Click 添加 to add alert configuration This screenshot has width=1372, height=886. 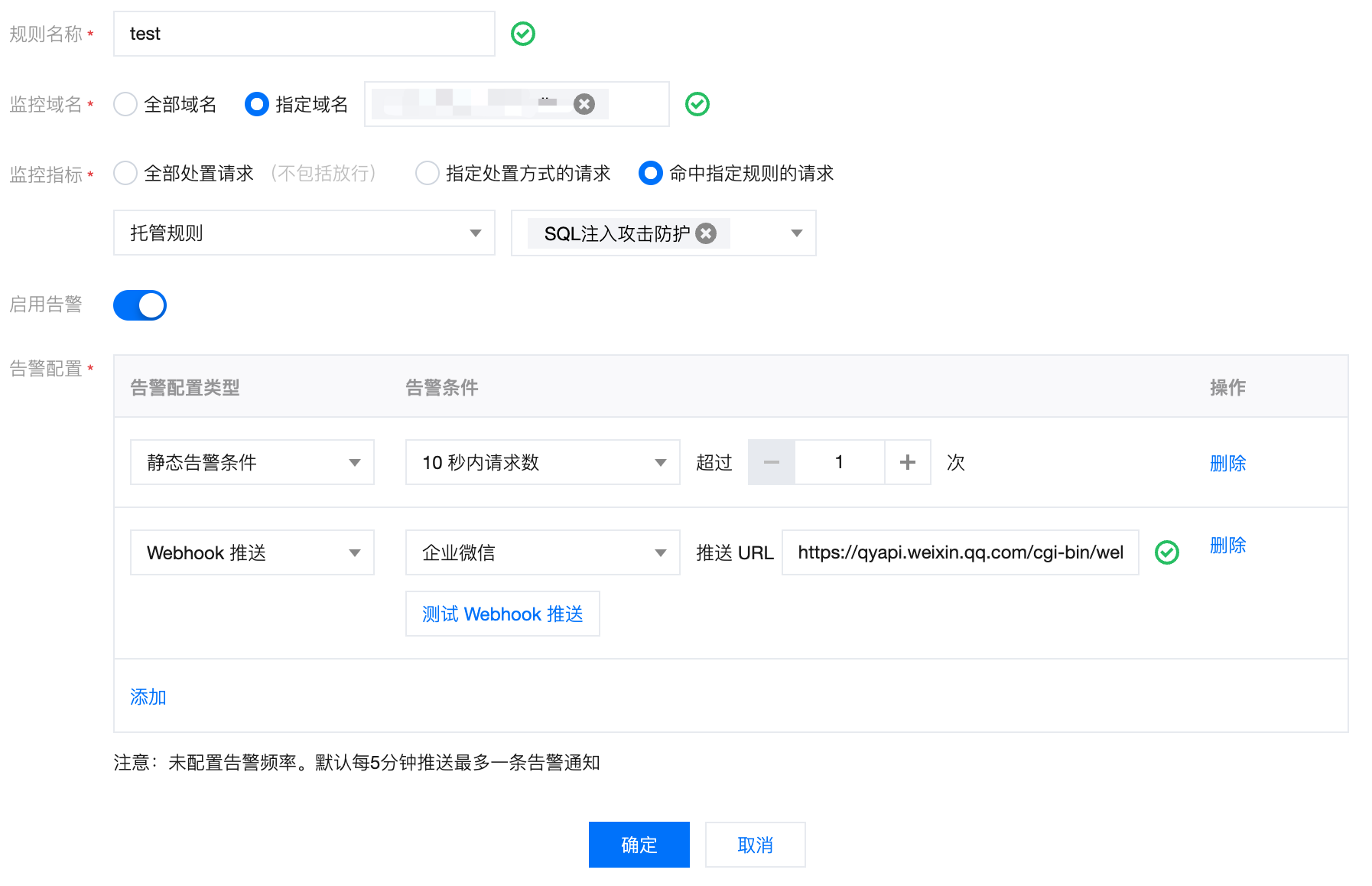[x=148, y=697]
